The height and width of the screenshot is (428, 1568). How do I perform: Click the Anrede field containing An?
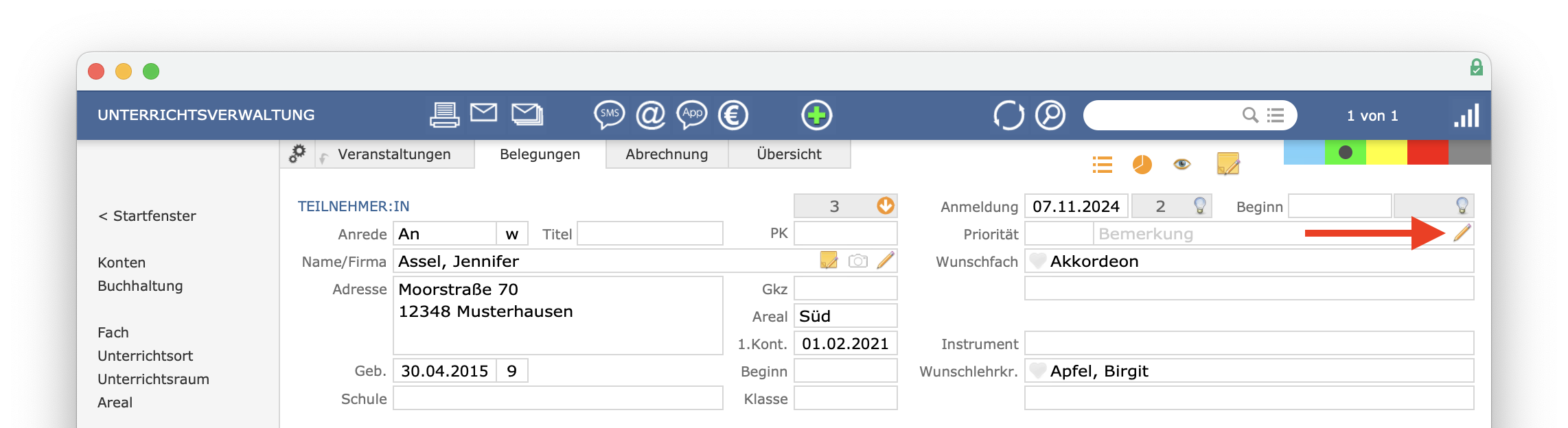click(x=445, y=233)
